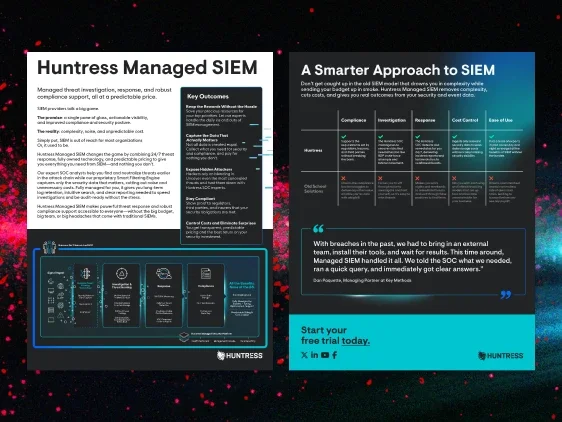
Task: Click the X (Twitter) social icon
Action: point(304,355)
